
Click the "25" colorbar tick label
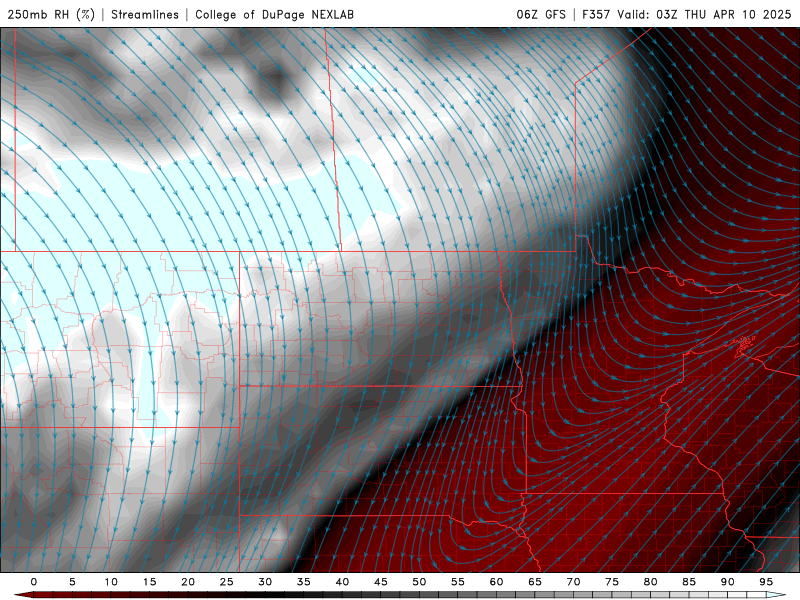(227, 582)
